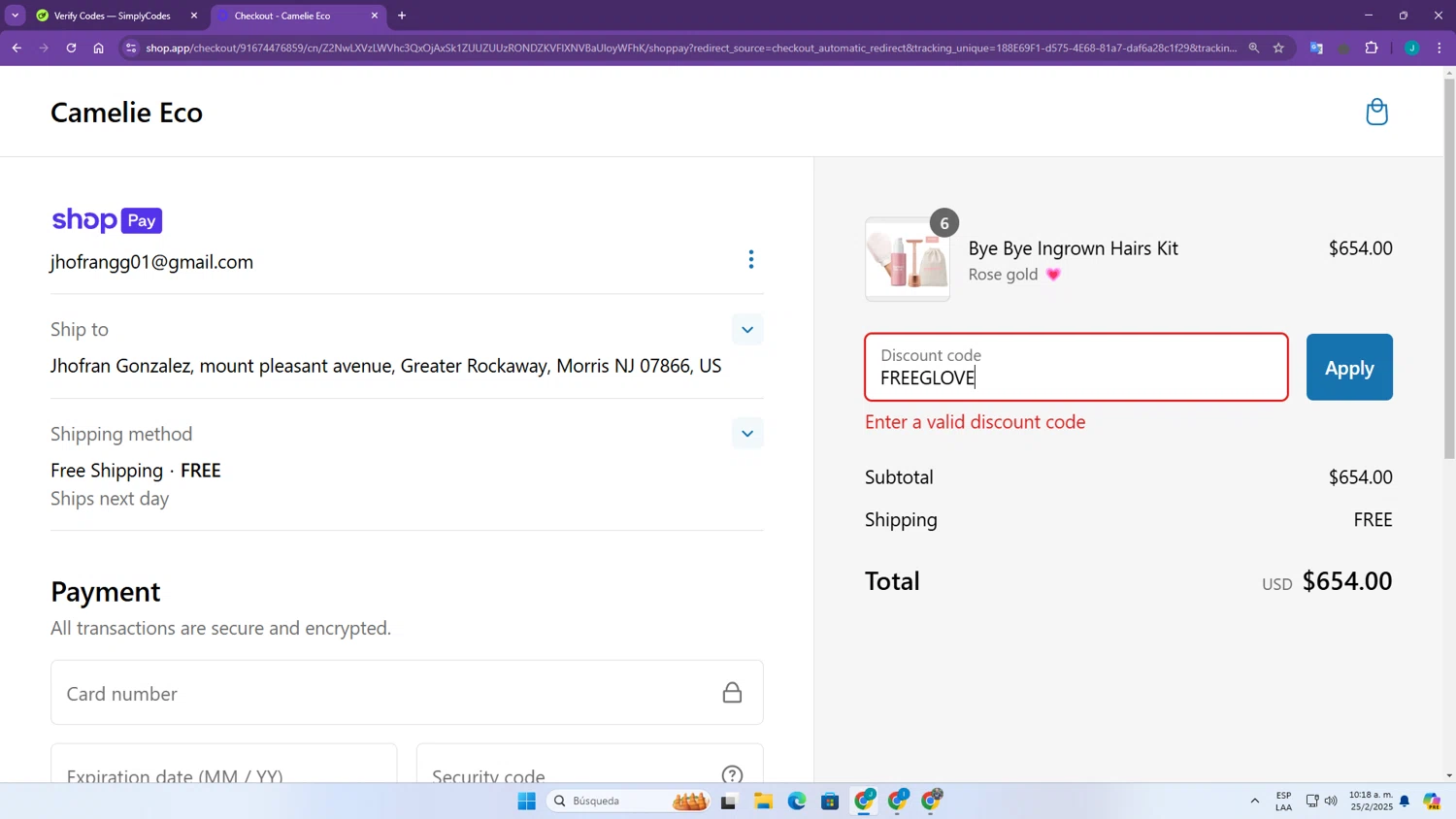
Task: Expand the Ship to address section
Action: point(746,330)
